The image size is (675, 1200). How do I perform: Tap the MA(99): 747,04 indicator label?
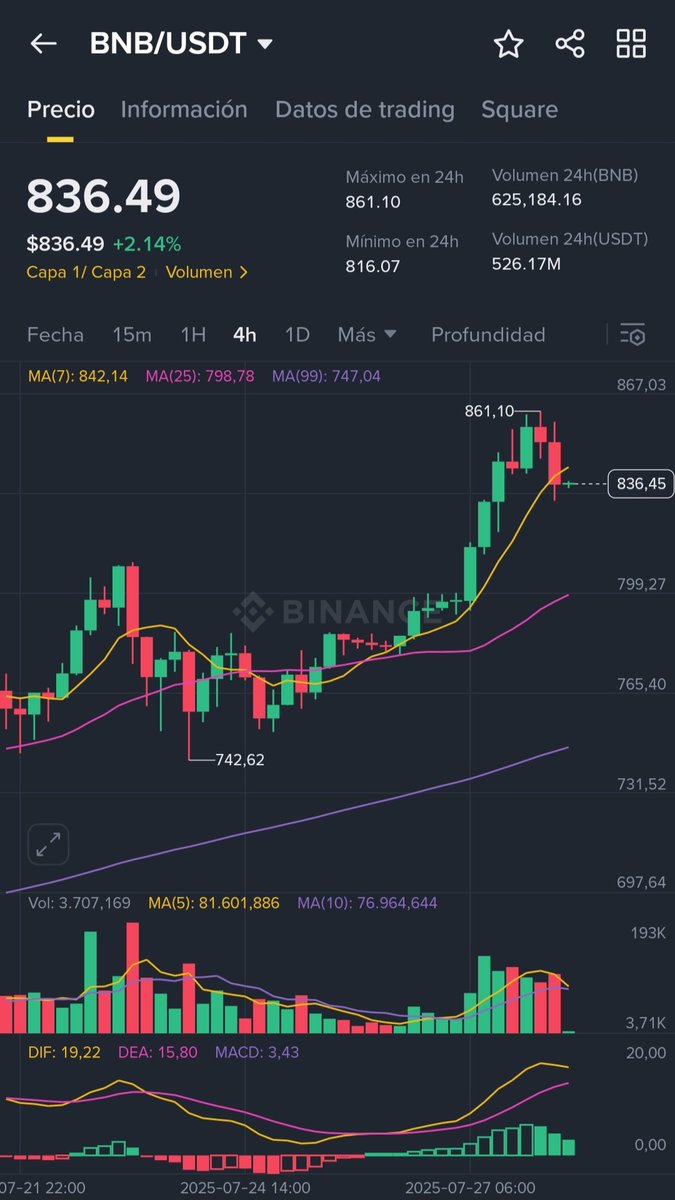(326, 376)
